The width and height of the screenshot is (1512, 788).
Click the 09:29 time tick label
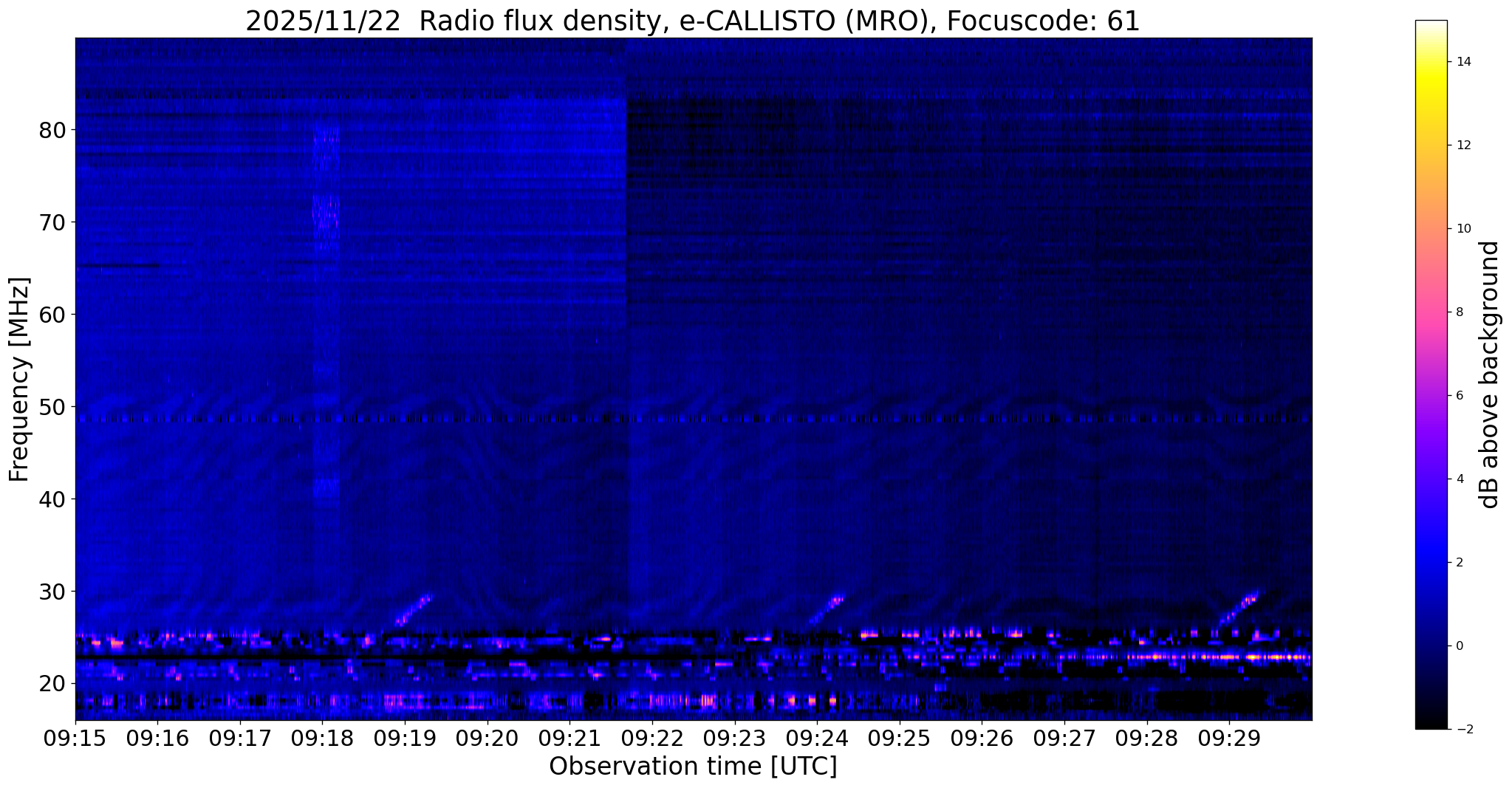click(1229, 737)
